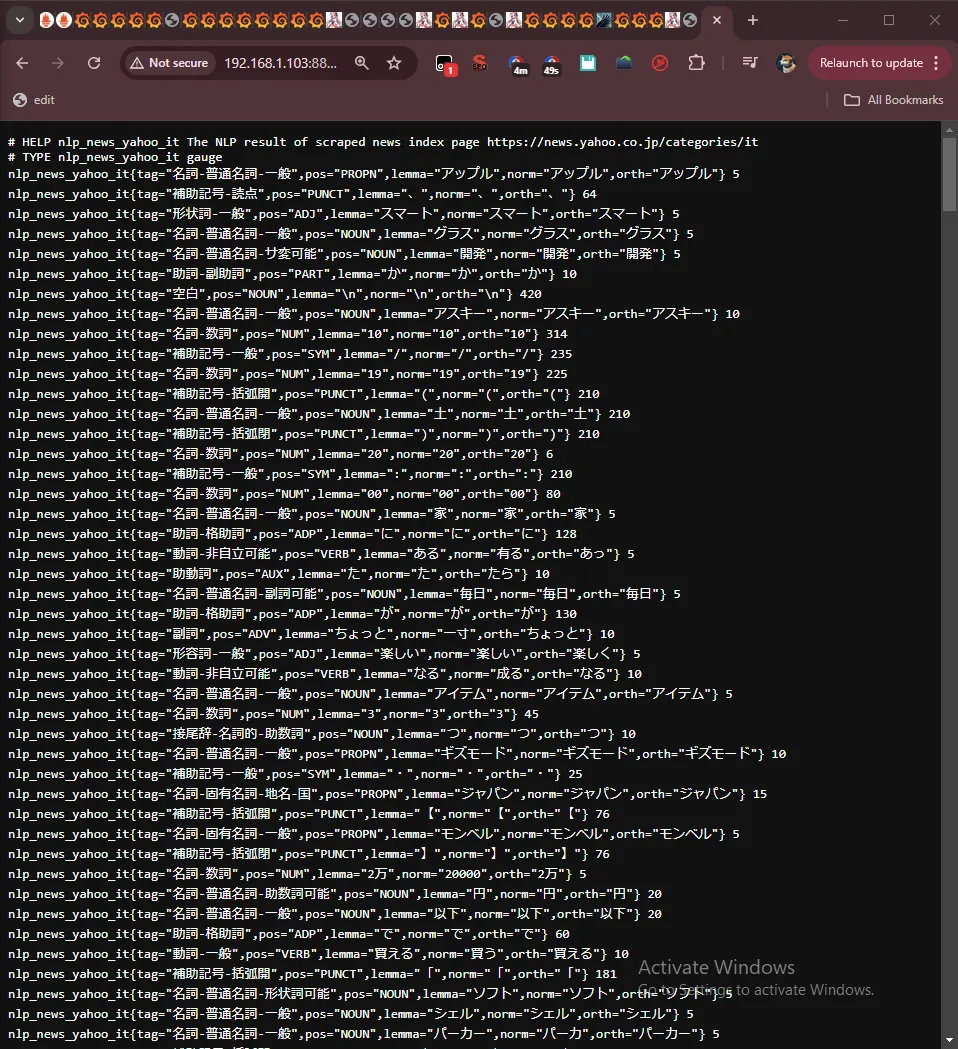Click the browser Back arrow
This screenshot has width=958, height=1049.
tap(22, 63)
